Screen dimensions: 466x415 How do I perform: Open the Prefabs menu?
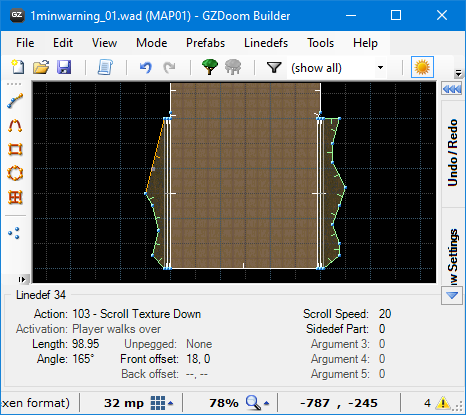tap(206, 43)
